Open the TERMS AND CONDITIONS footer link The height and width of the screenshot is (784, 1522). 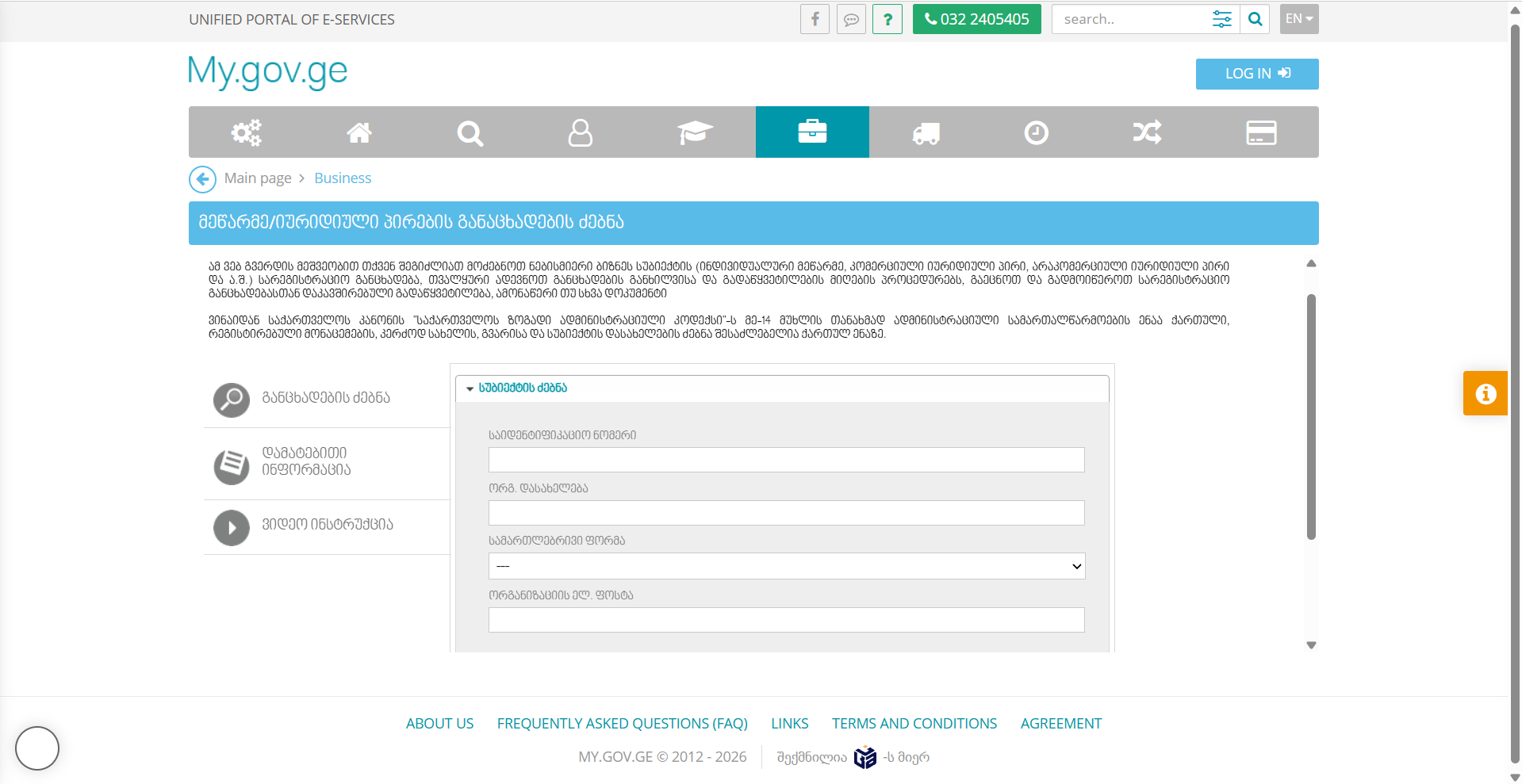coord(914,724)
